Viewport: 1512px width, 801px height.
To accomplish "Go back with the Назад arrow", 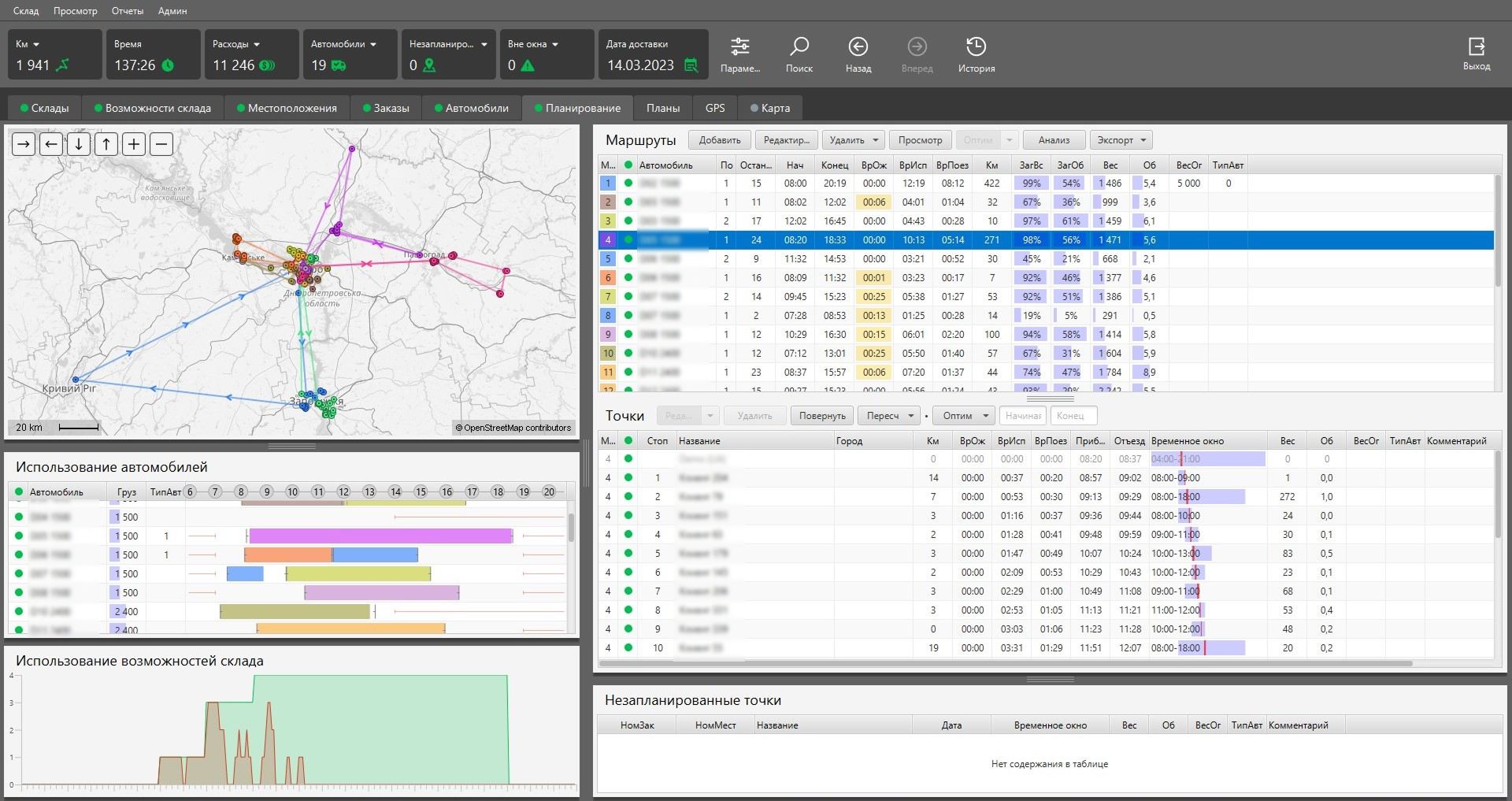I will click(858, 47).
